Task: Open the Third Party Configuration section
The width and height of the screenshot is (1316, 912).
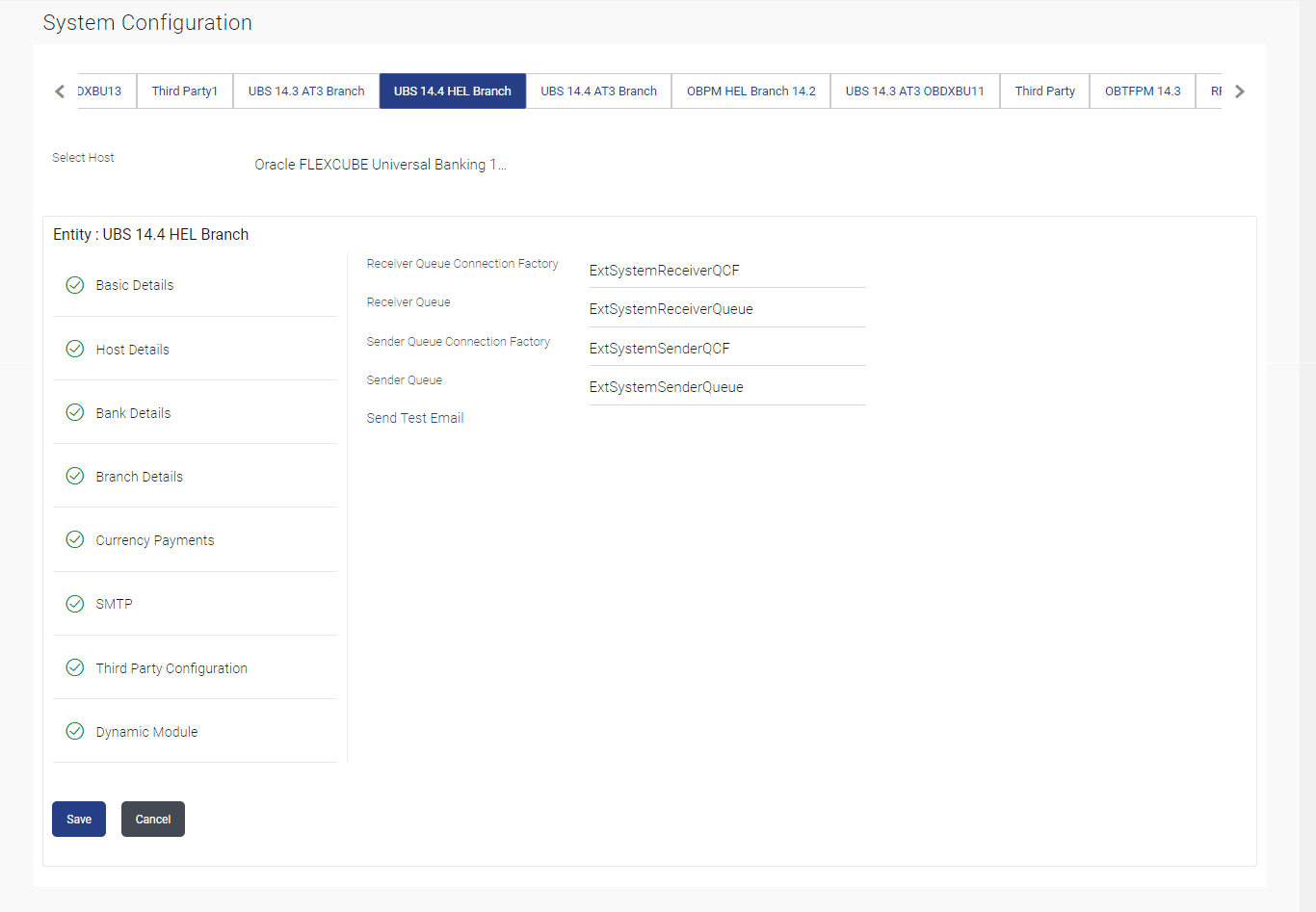Action: coord(195,667)
